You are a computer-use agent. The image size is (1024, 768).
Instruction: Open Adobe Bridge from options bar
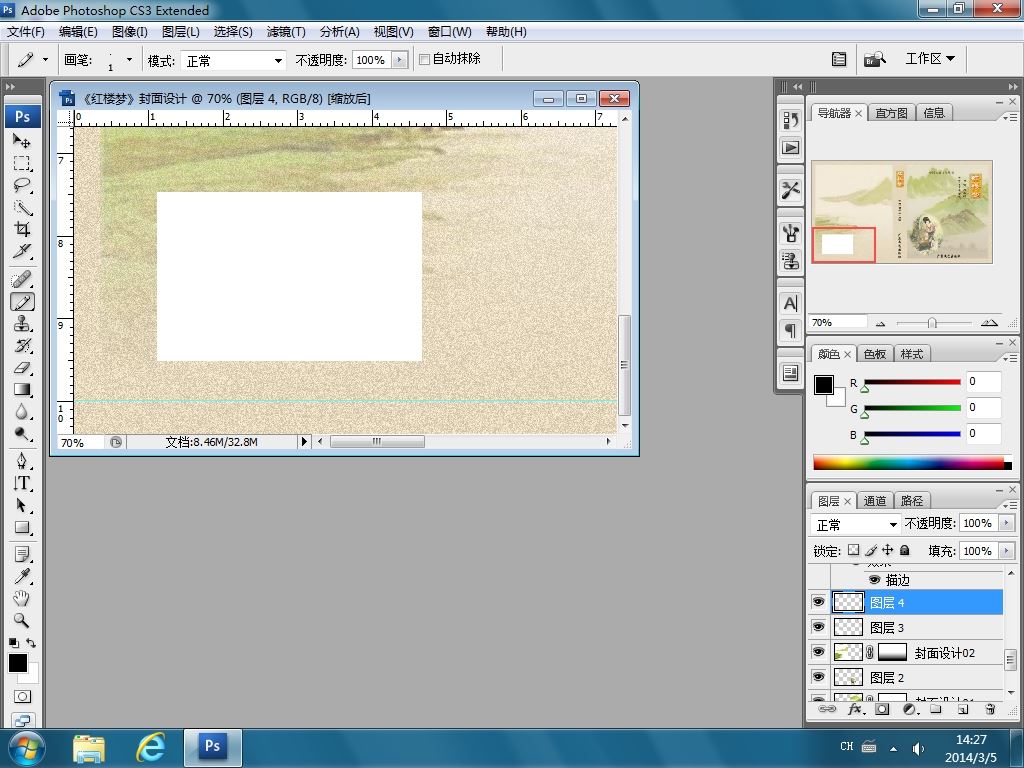874,59
